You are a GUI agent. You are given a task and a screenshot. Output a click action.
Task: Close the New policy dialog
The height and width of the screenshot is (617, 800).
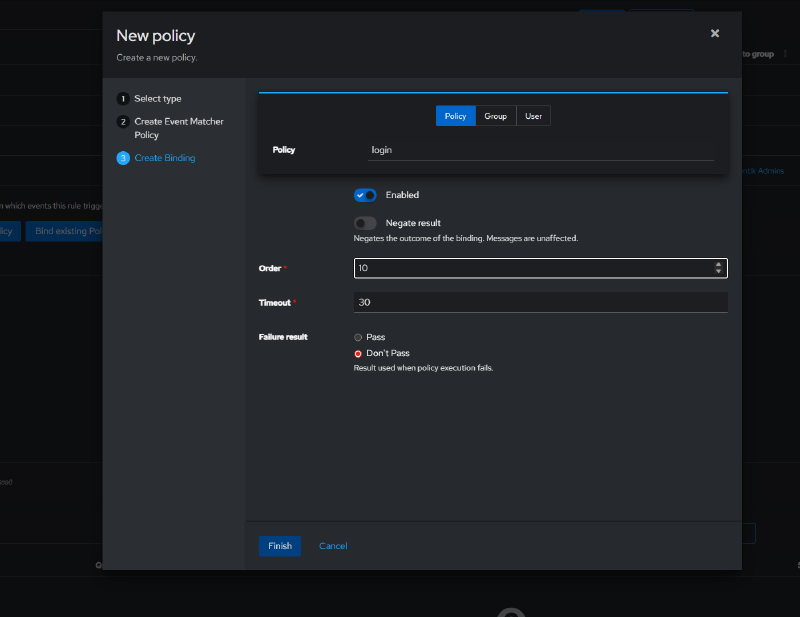click(x=715, y=33)
